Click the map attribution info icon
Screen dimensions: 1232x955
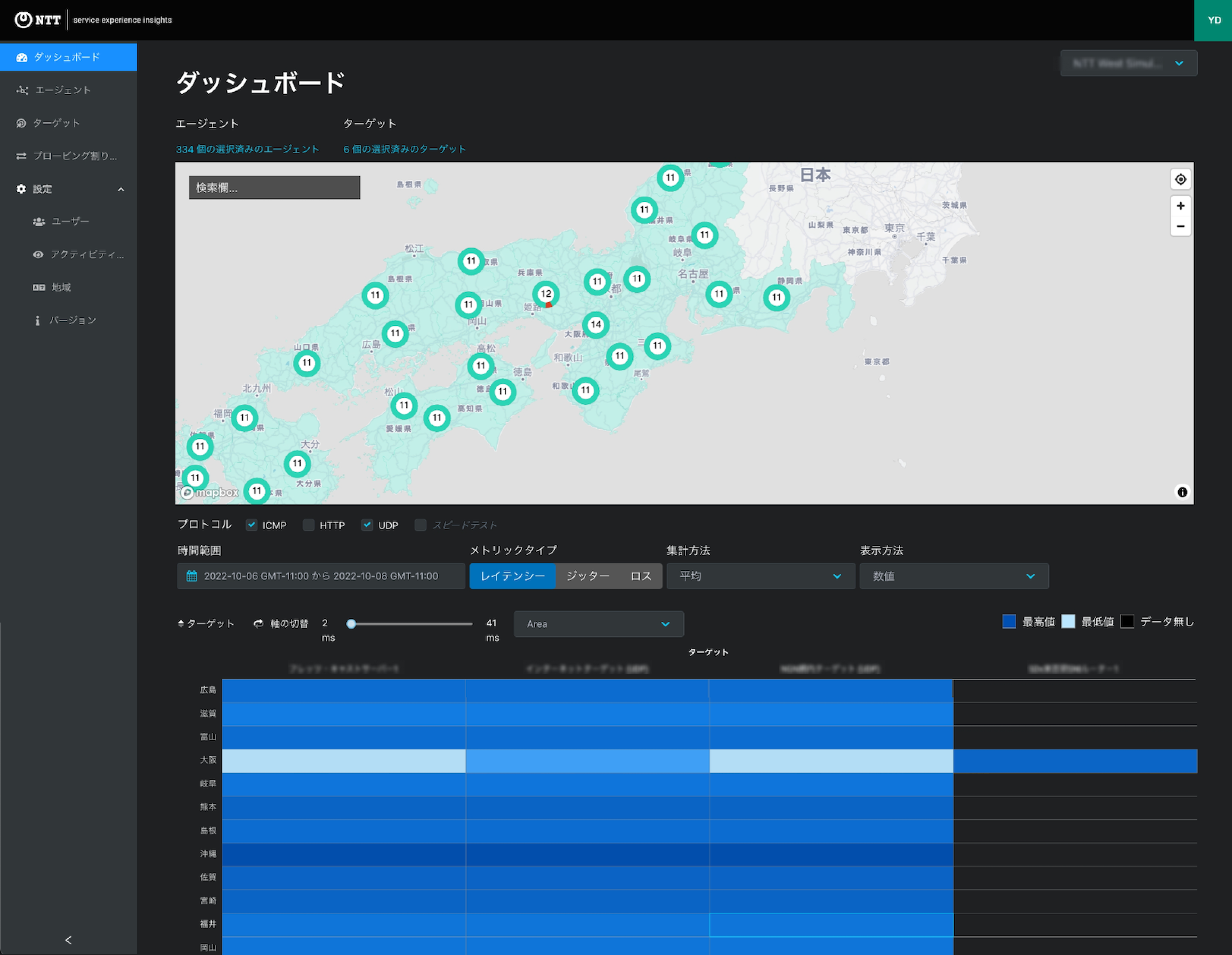tap(1182, 492)
